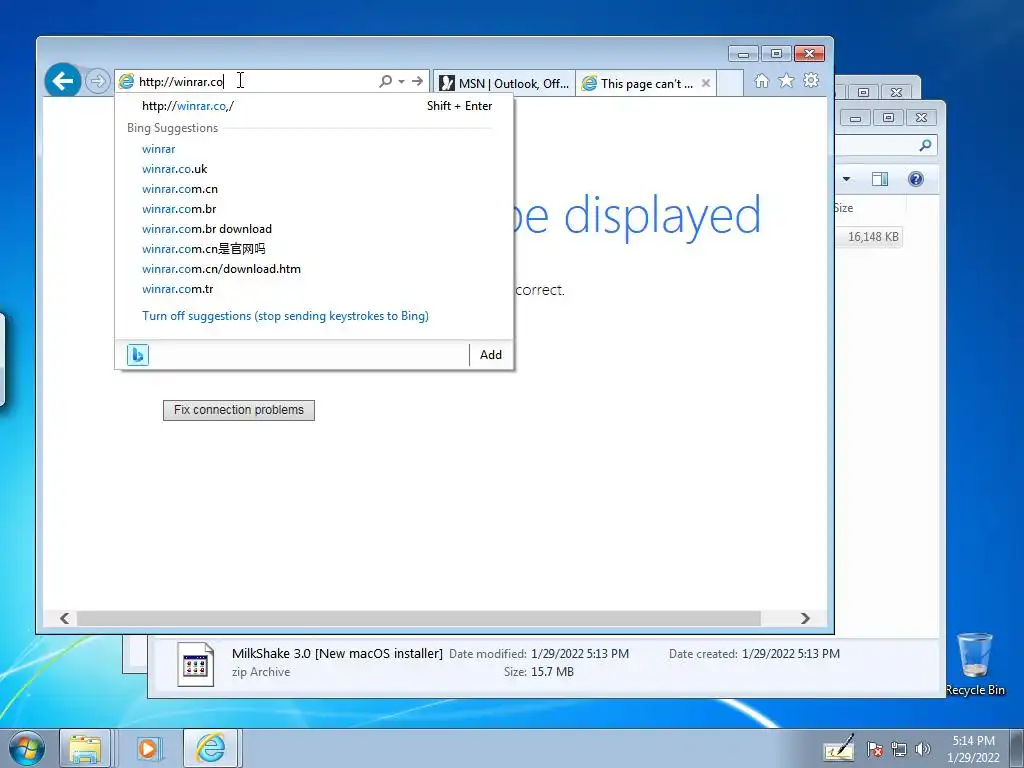Click the MilkShake 3.0 [New macOS installer] name

(x=337, y=654)
